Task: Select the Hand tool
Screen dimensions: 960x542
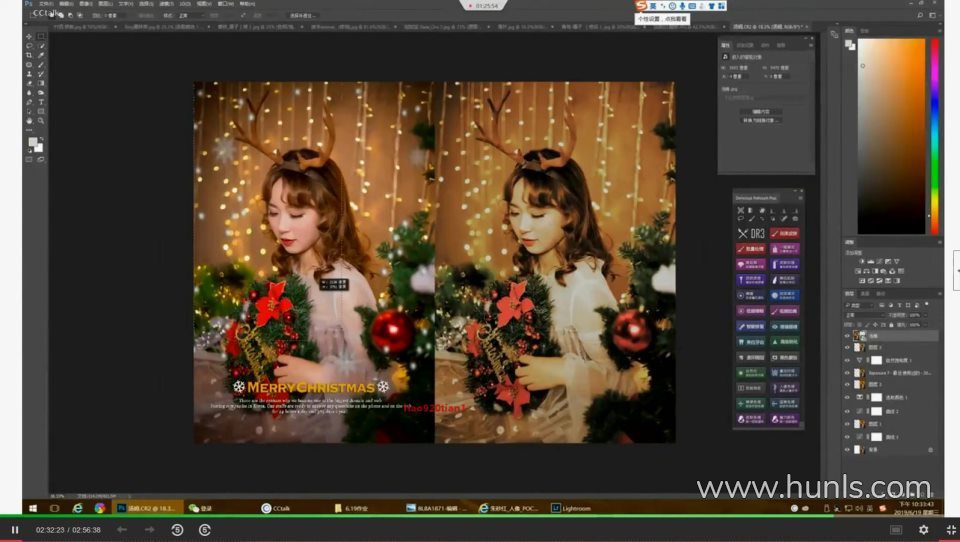Action: tap(28, 120)
